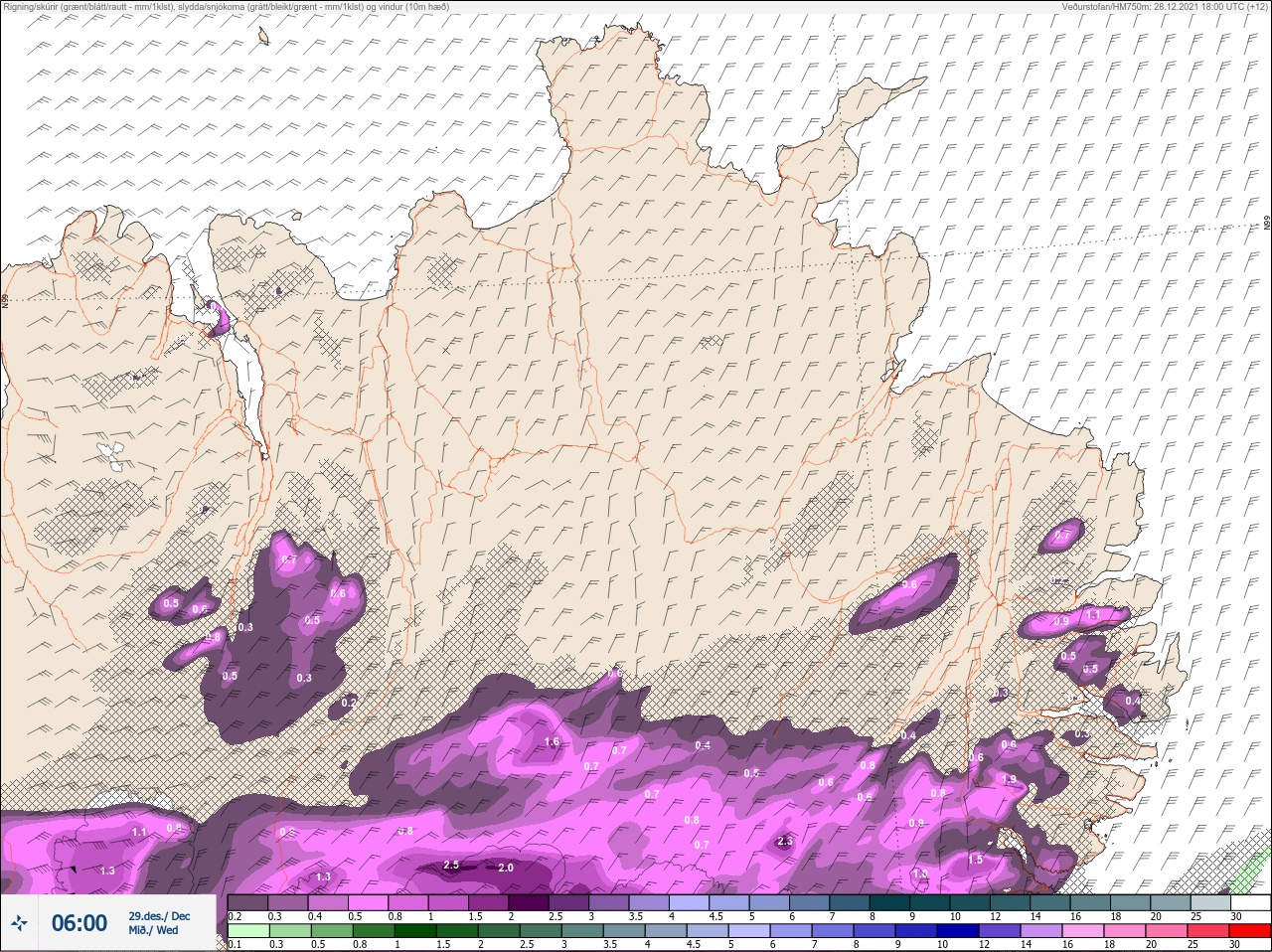
Task: Click the date text '29.des./ Dec'
Action: 159,915
